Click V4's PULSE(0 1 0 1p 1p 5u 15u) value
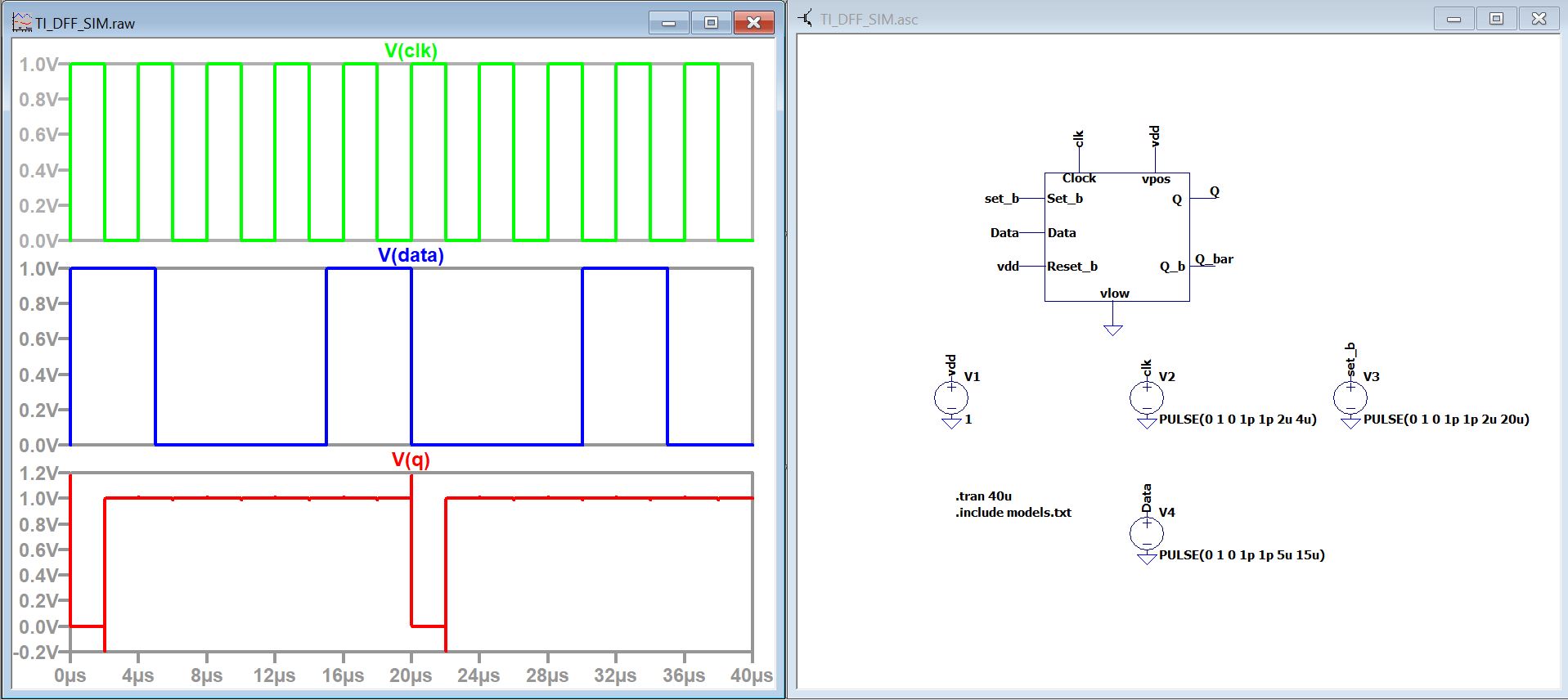This screenshot has width=1568, height=700. pyautogui.click(x=1242, y=555)
